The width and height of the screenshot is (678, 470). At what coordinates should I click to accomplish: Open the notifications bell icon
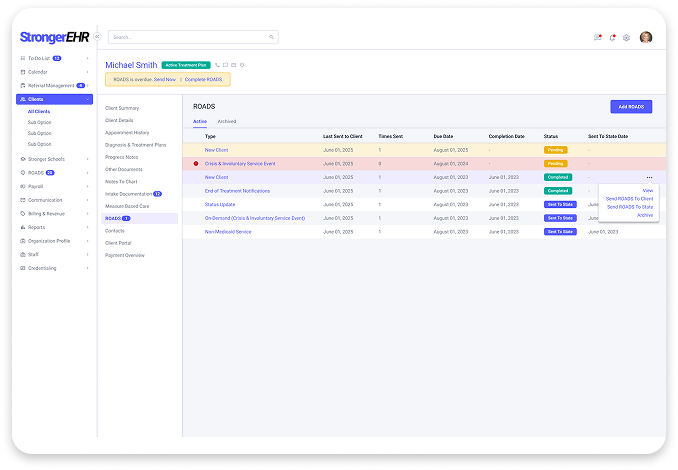[x=612, y=37]
